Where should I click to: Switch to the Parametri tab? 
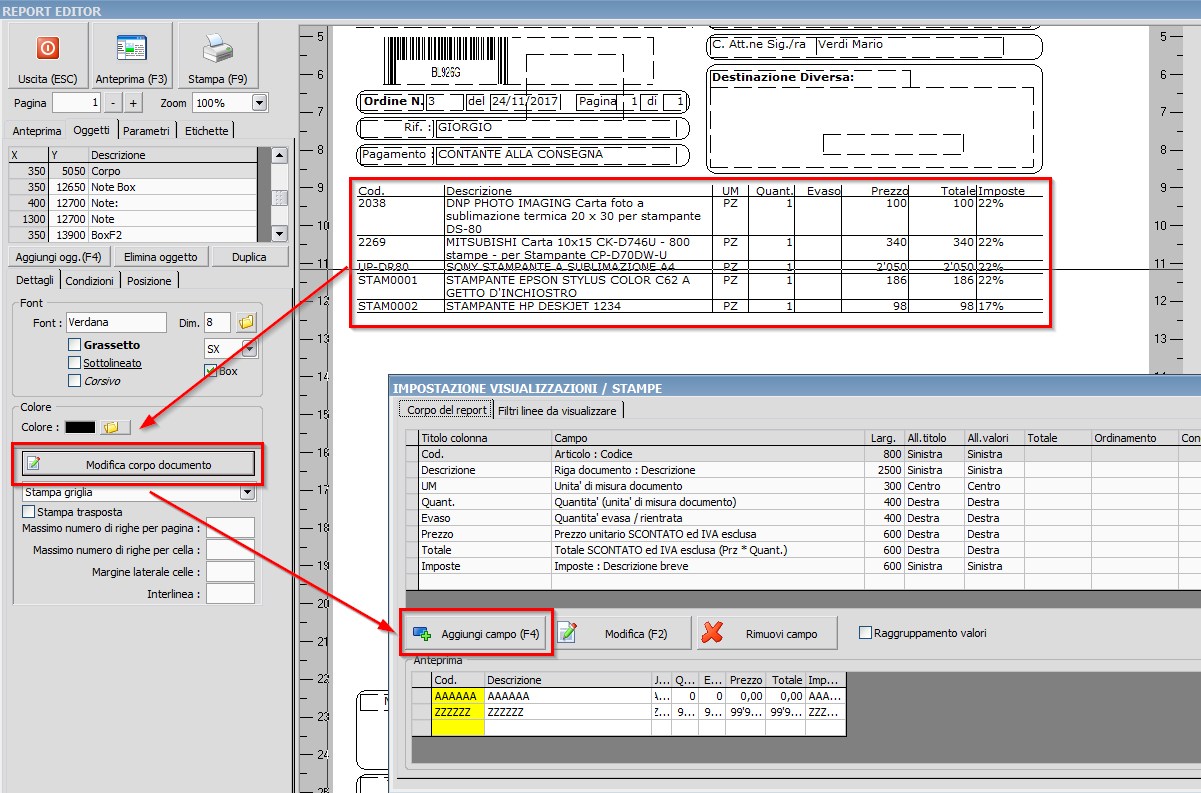[147, 130]
